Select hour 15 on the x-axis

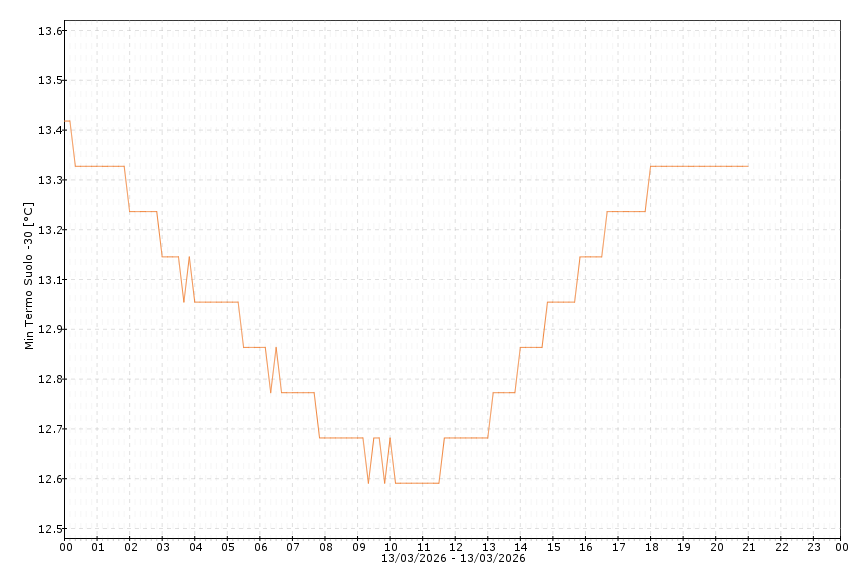click(x=553, y=546)
